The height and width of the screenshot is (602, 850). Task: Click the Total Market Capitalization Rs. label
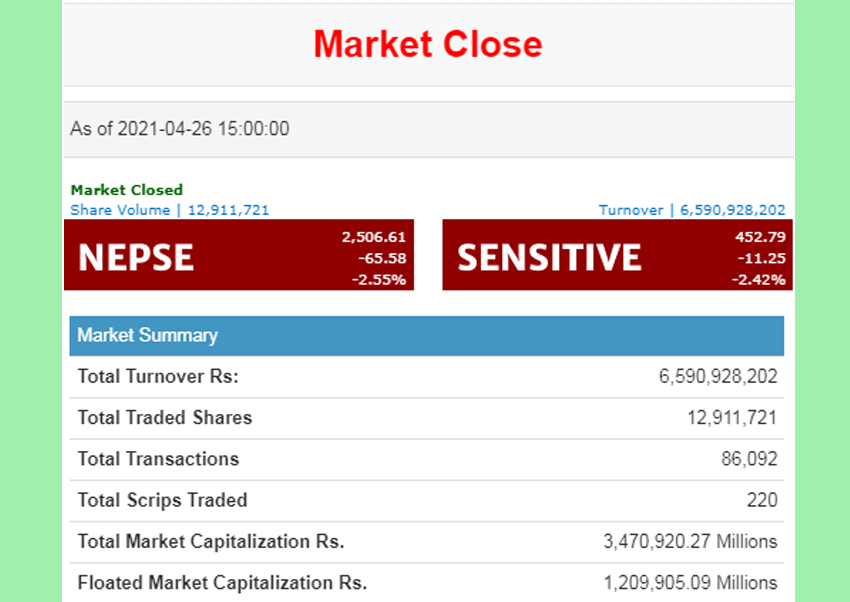(x=211, y=541)
